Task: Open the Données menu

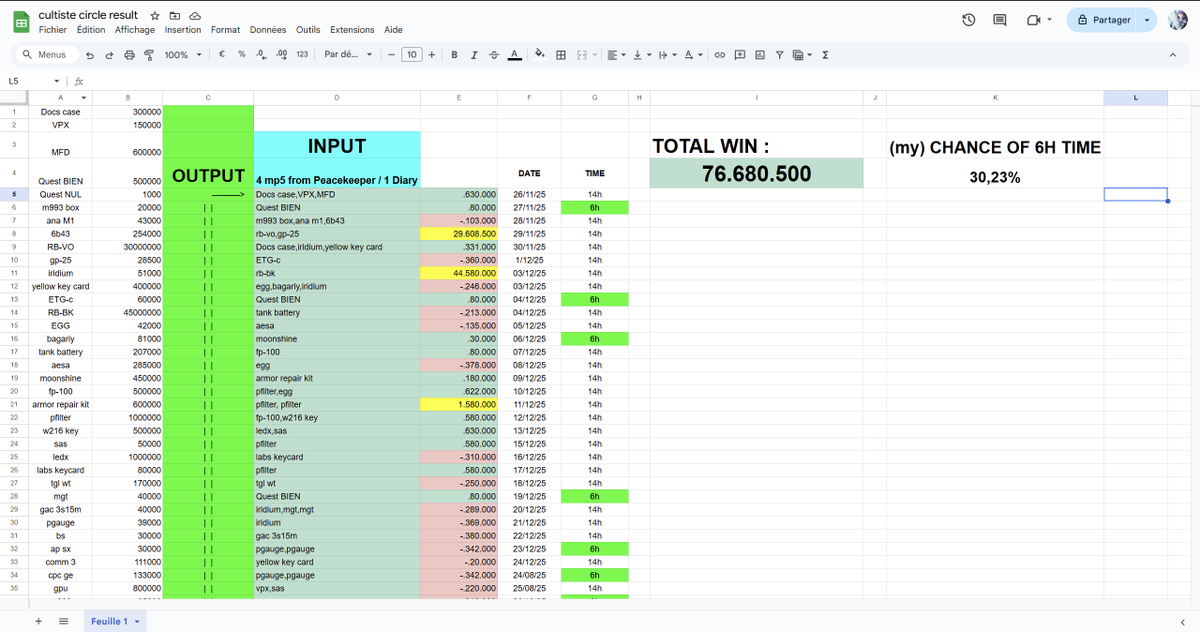Action: click(x=268, y=30)
